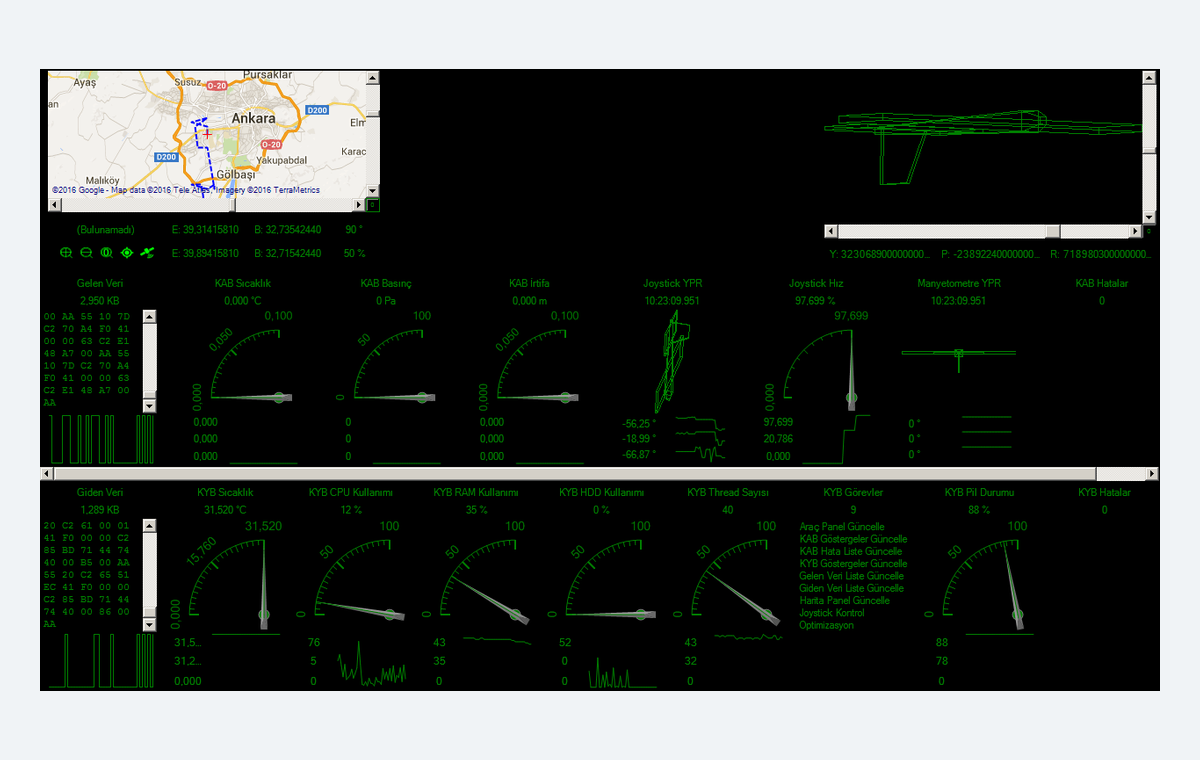Click the thumb of the wide middle scrollbar
The width and height of the screenshot is (1200, 760).
point(576,473)
